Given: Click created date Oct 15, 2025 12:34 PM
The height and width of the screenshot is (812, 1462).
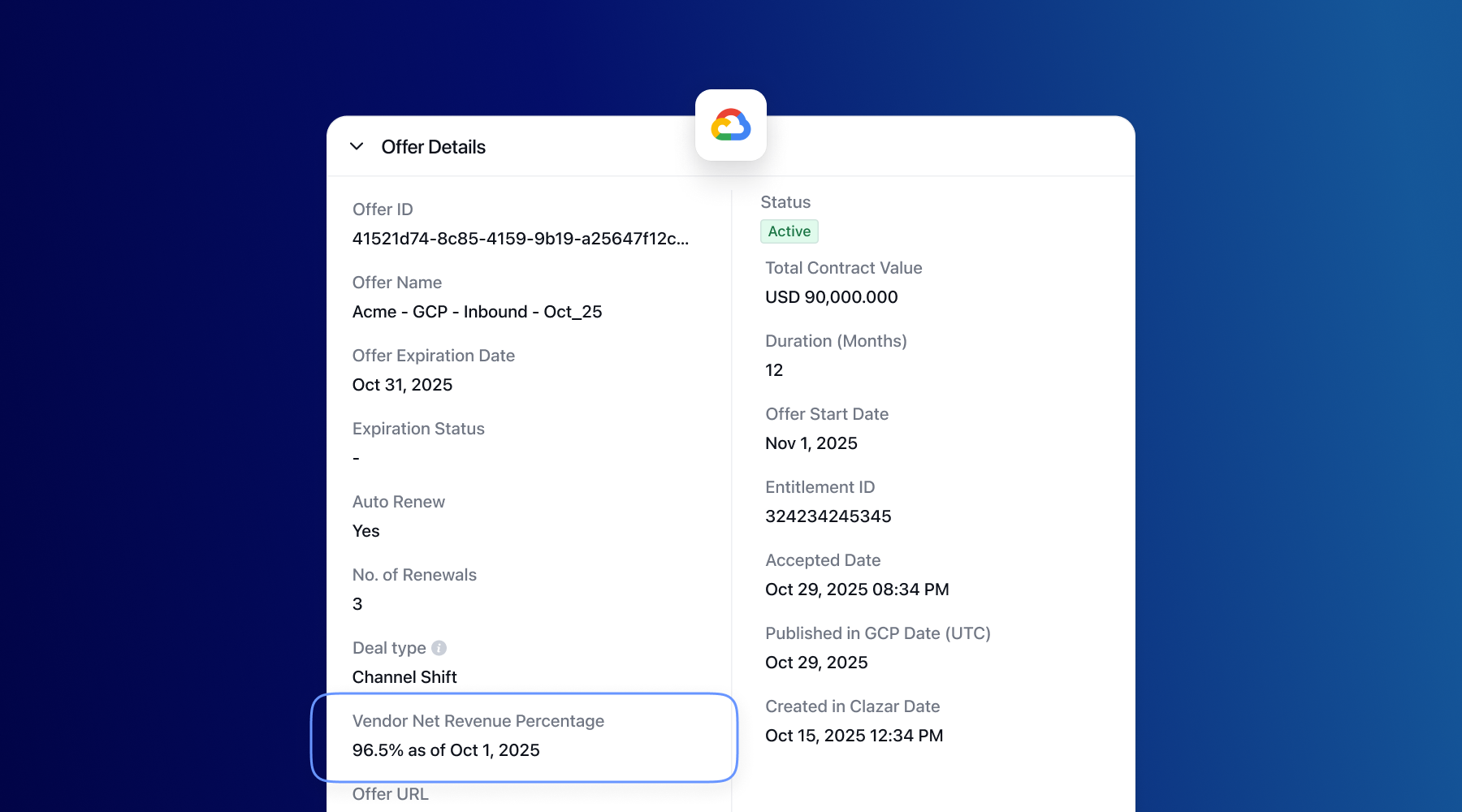Looking at the screenshot, I should tap(854, 736).
